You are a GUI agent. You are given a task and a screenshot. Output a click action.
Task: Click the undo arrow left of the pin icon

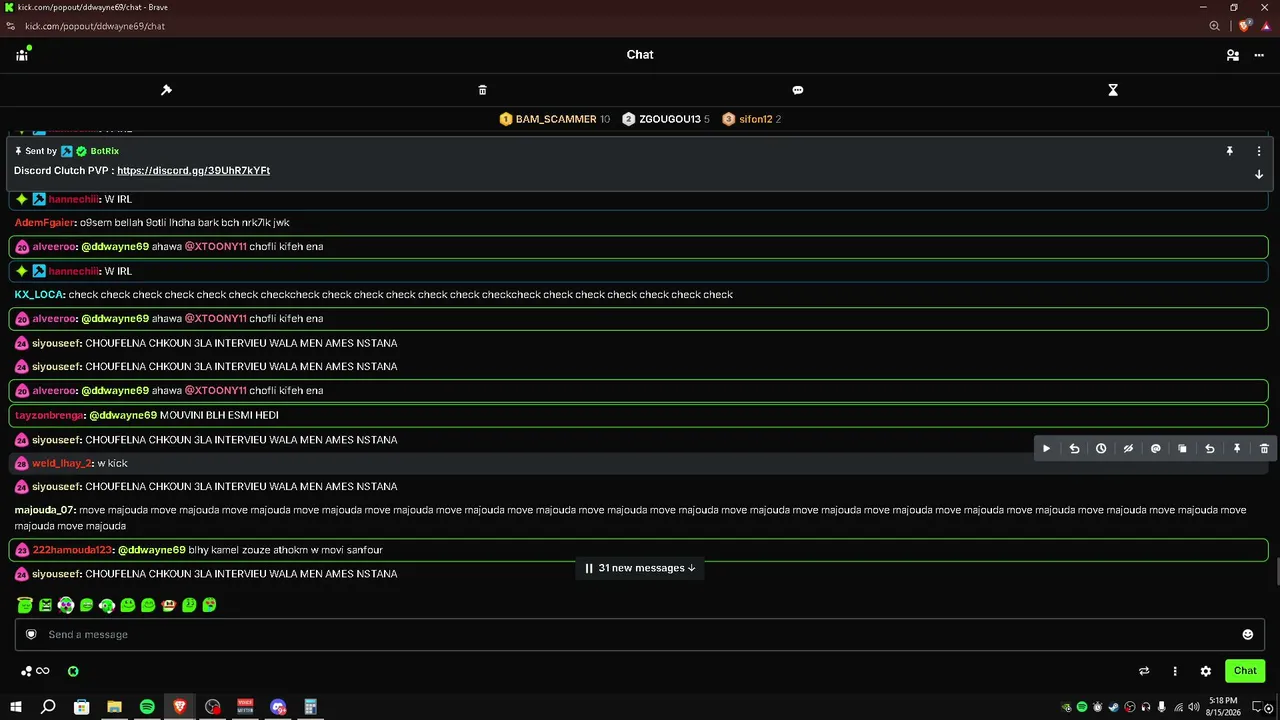1209,449
